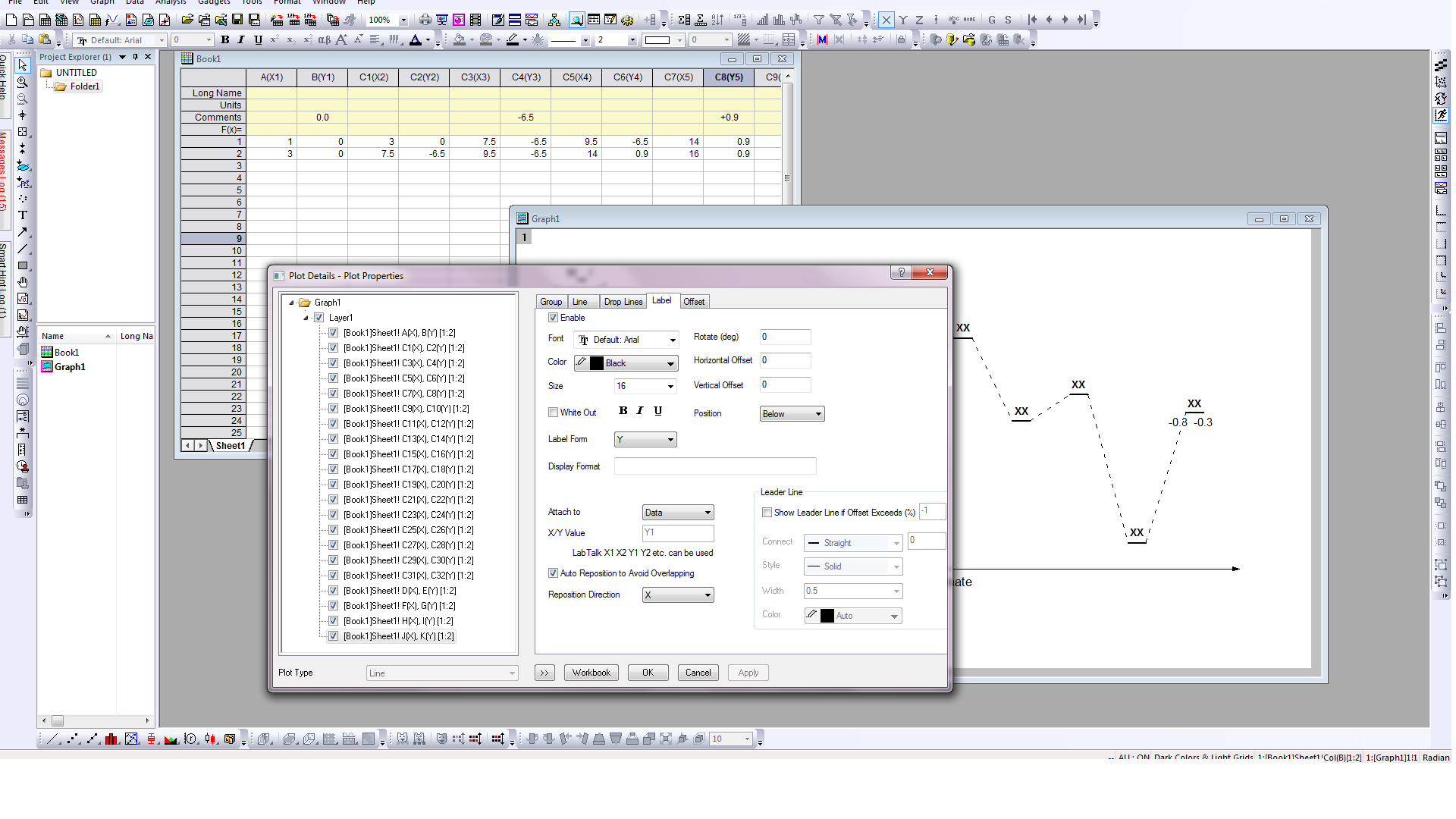
Task: Open the Leader Line Color Auto swatch
Action: pyautogui.click(x=853, y=616)
